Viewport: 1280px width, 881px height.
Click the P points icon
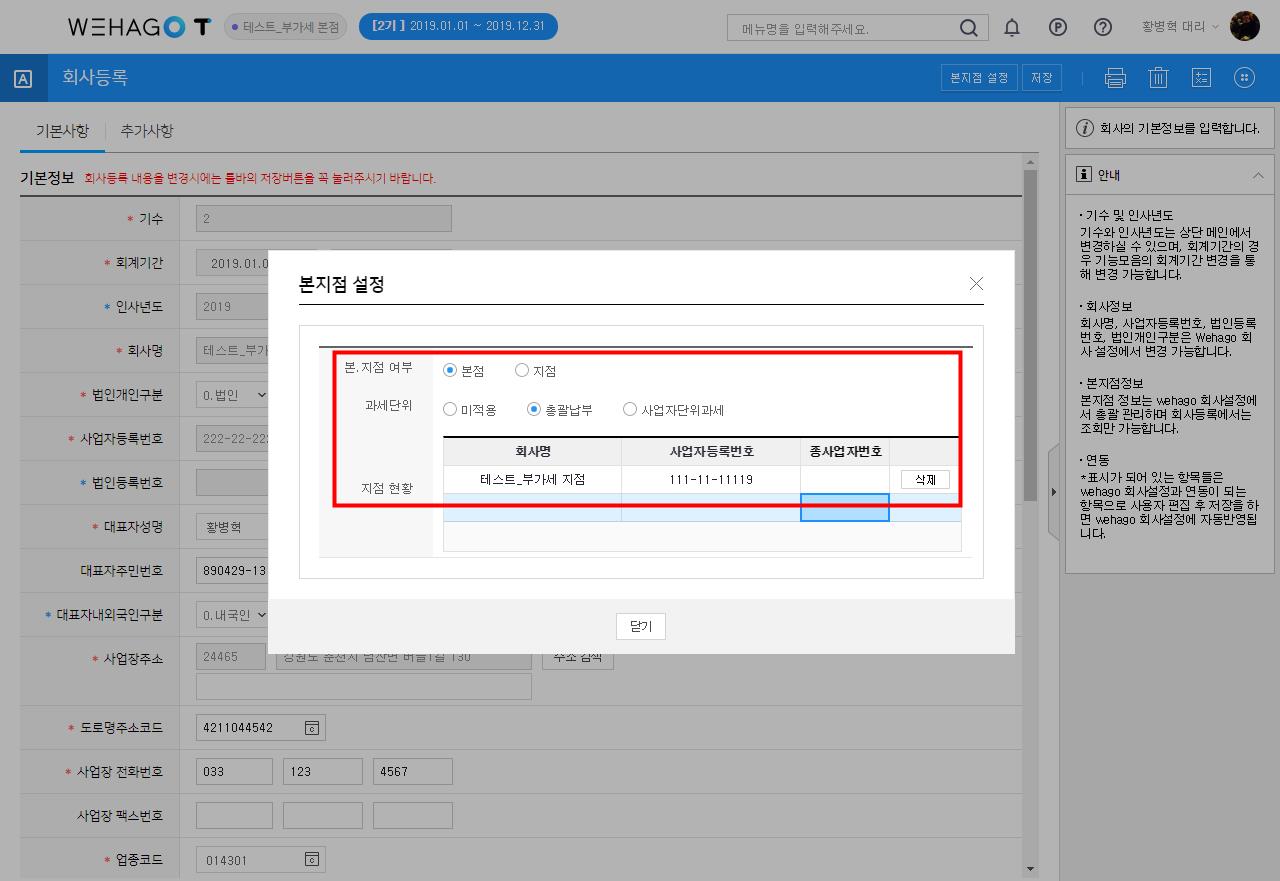(1058, 28)
